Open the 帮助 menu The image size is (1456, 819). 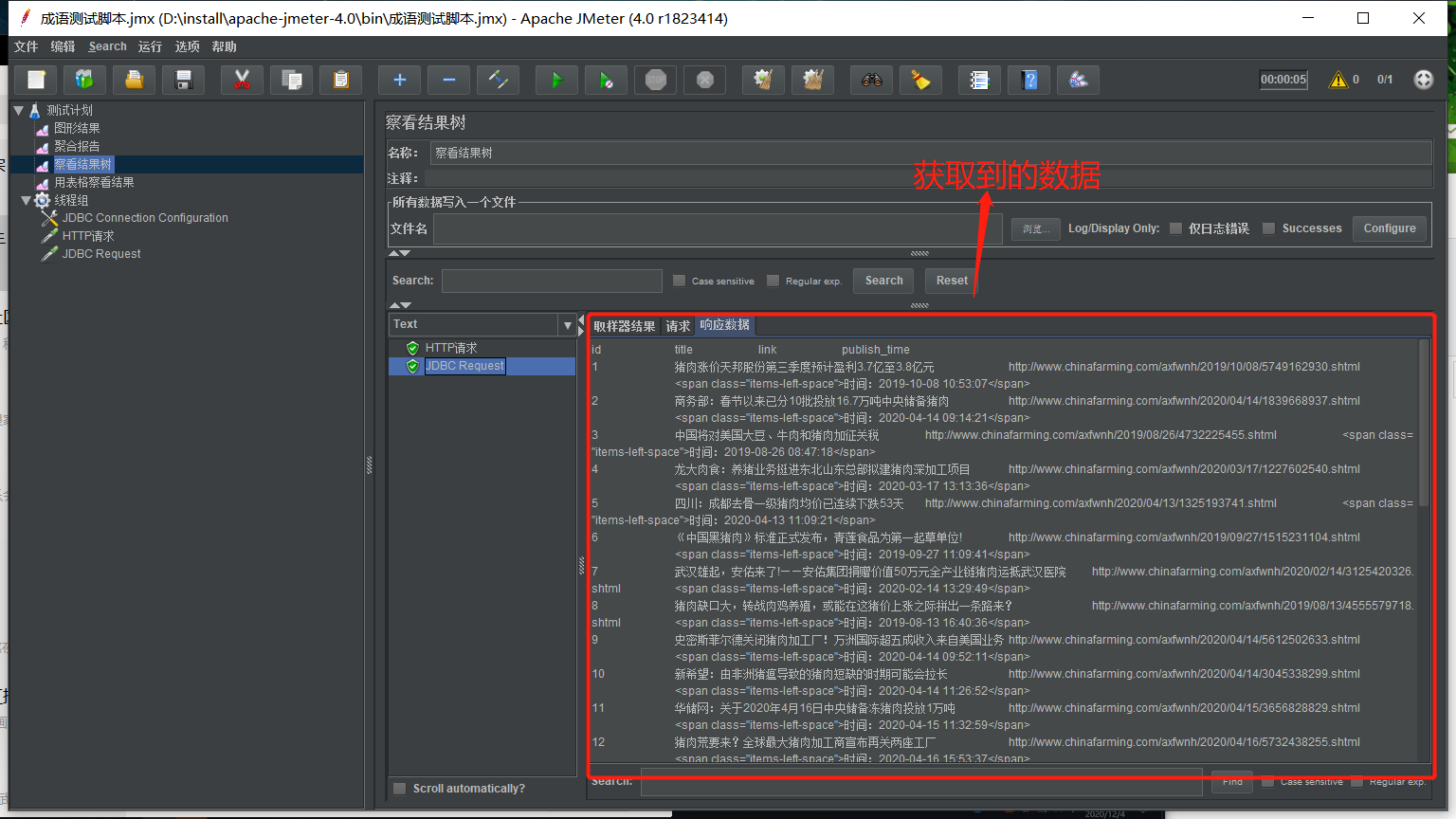(x=225, y=46)
